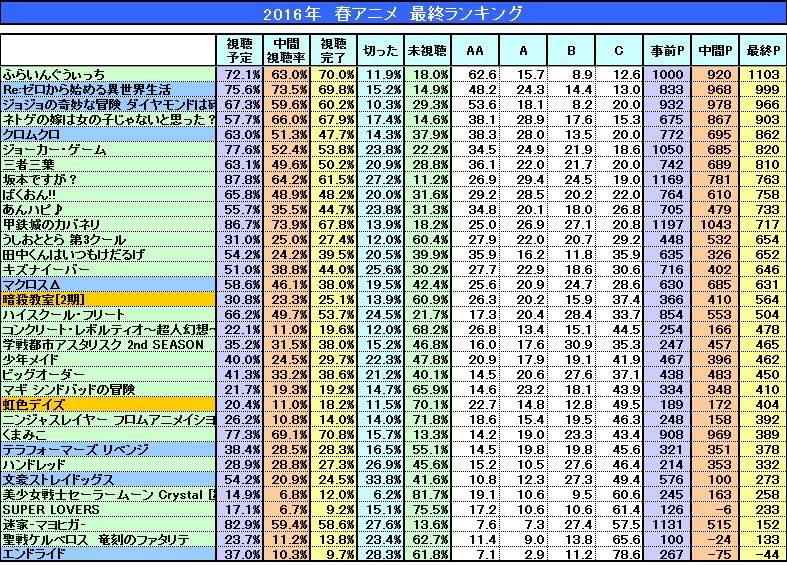Image resolution: width=787 pixels, height=565 pixels.
Task: Select final points cell '1103' for ふらいんぐうぃっち
Action: pos(763,75)
